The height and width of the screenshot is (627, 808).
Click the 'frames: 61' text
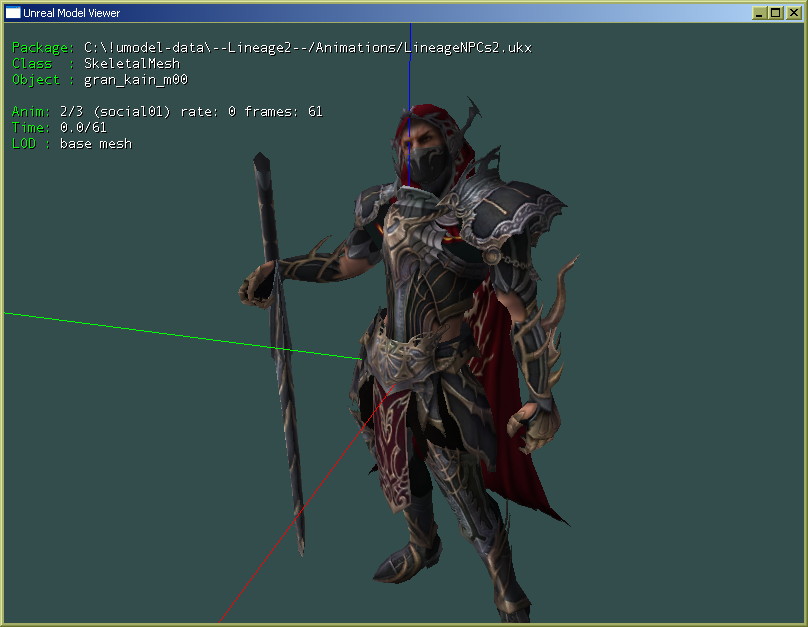[x=283, y=111]
